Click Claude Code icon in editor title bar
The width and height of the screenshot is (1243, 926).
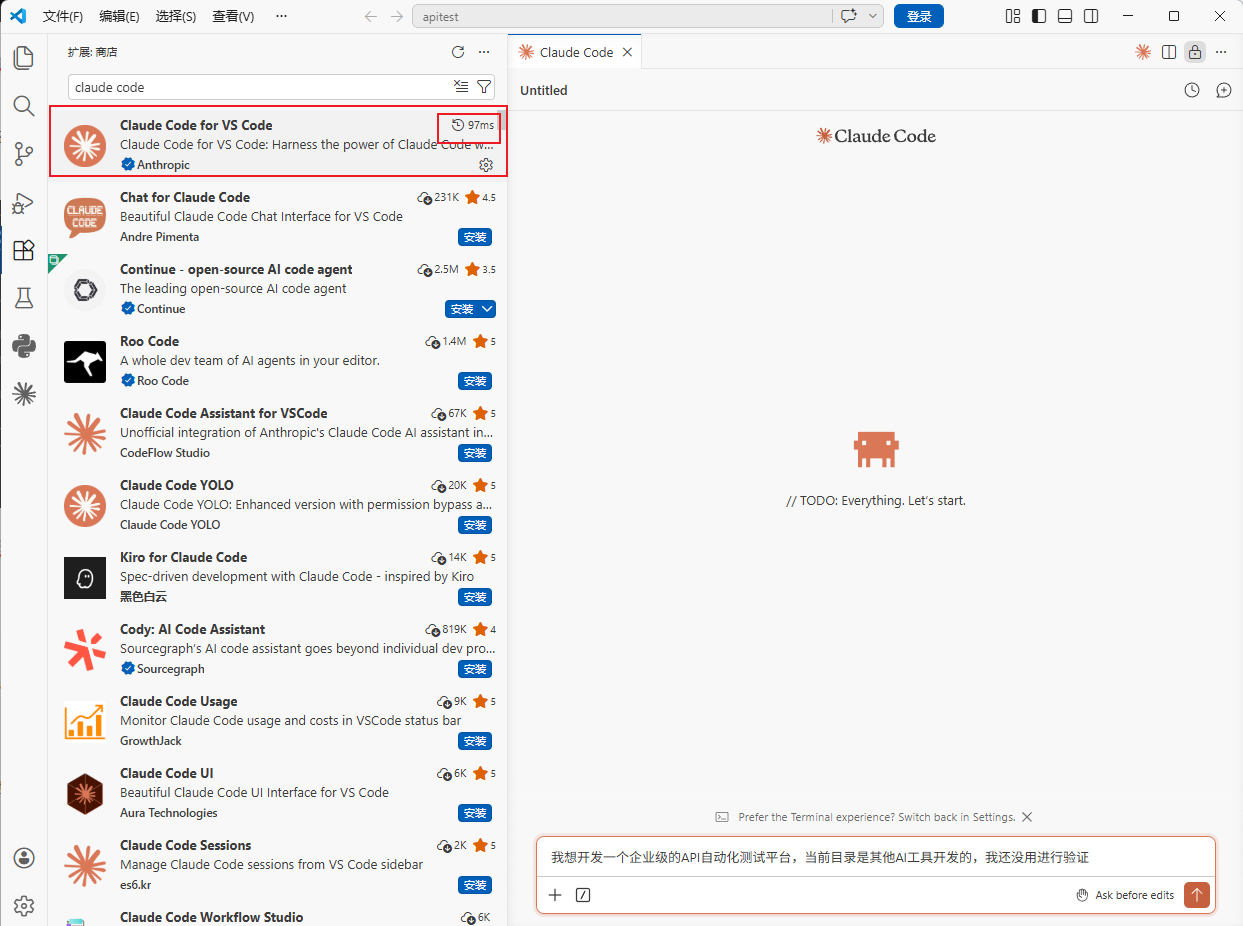pos(1143,52)
